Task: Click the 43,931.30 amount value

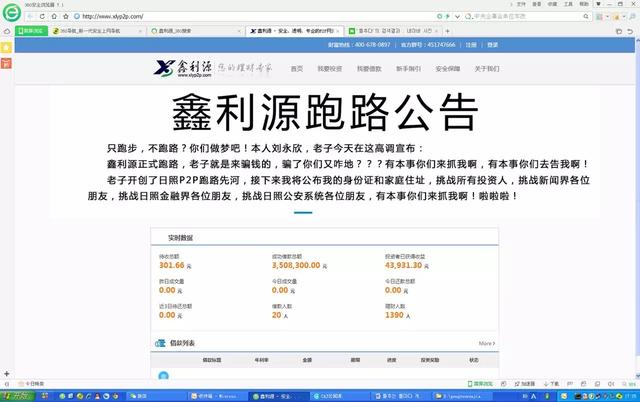Action: 403,265
